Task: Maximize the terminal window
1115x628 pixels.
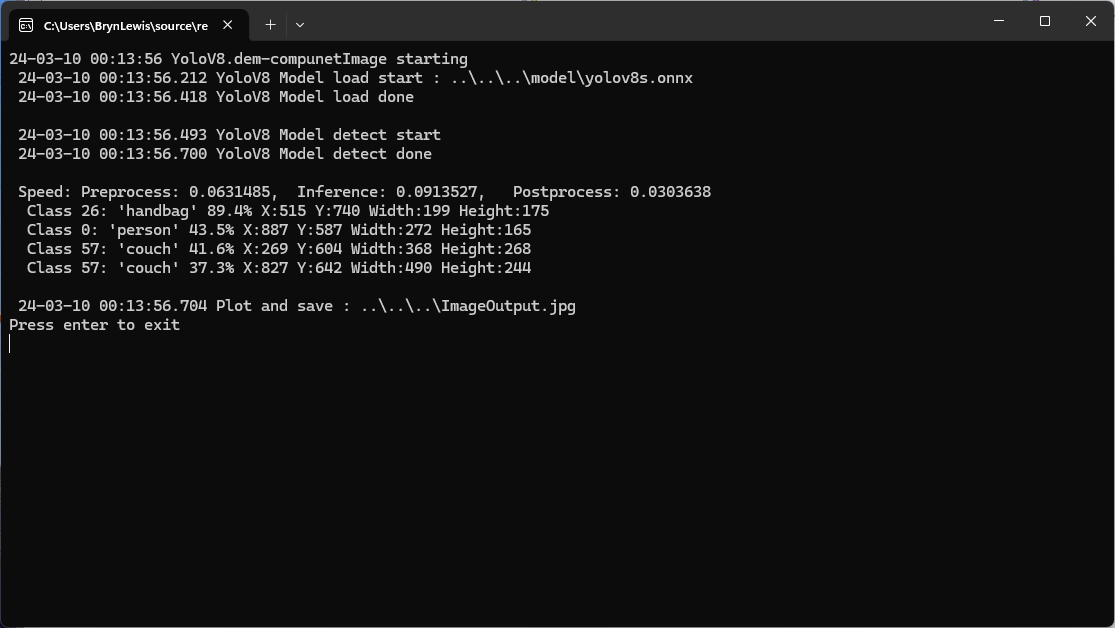Action: [x=1045, y=21]
